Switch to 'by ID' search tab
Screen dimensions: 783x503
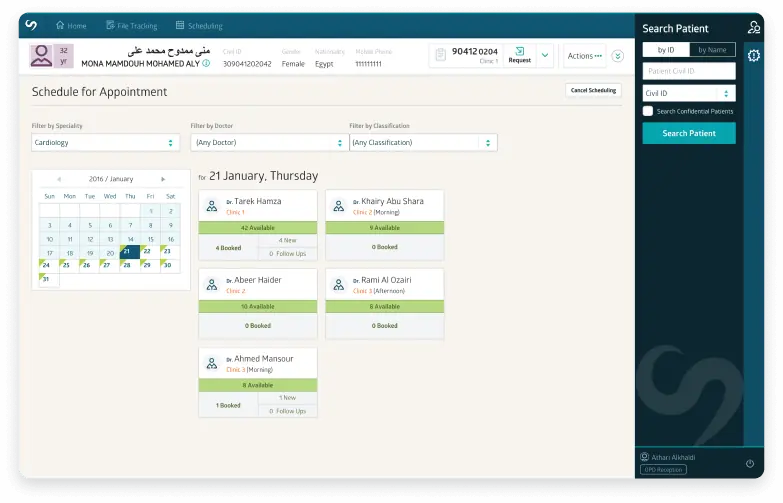pos(666,49)
